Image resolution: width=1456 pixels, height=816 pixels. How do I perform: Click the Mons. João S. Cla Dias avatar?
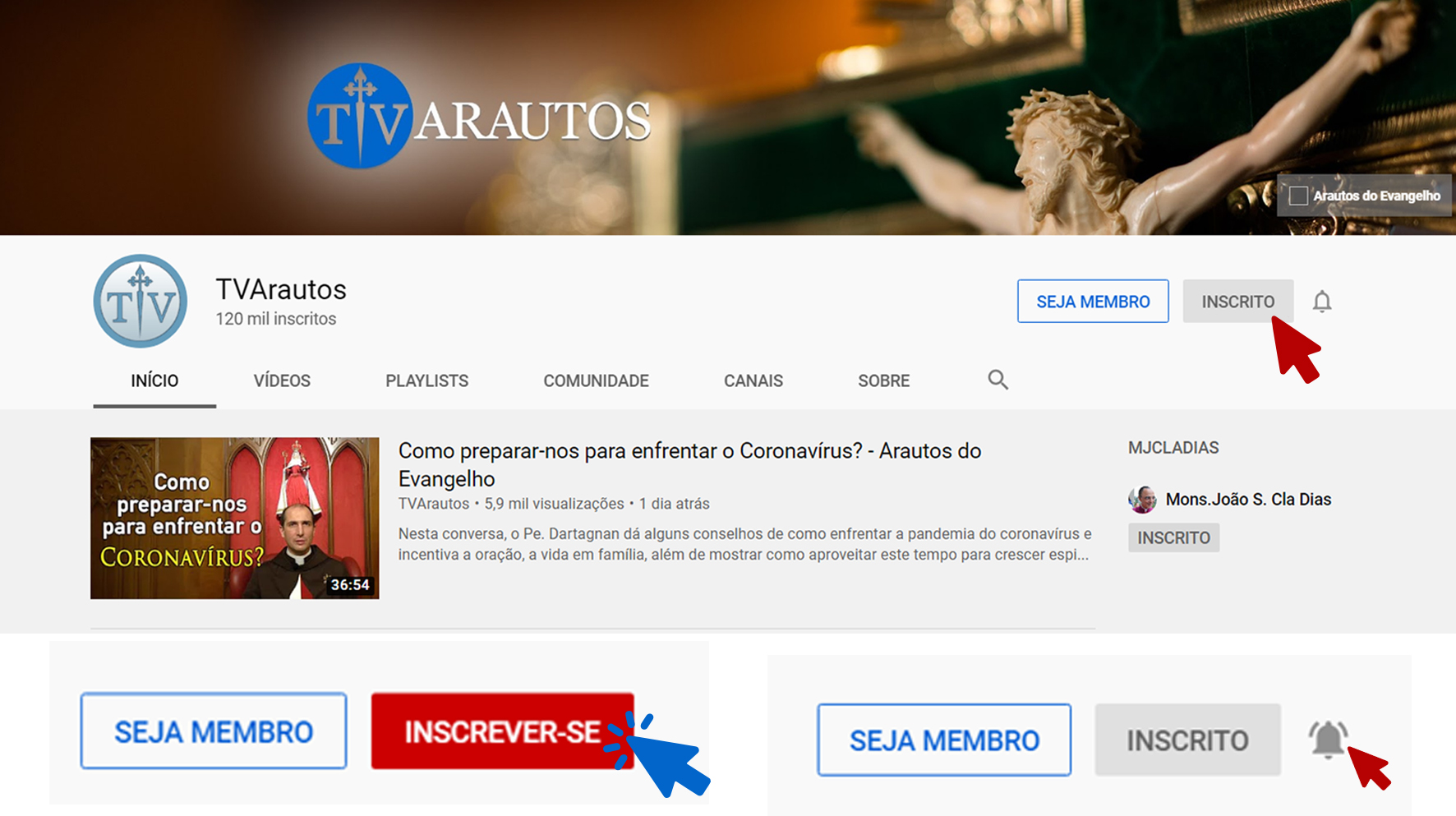pyautogui.click(x=1142, y=499)
